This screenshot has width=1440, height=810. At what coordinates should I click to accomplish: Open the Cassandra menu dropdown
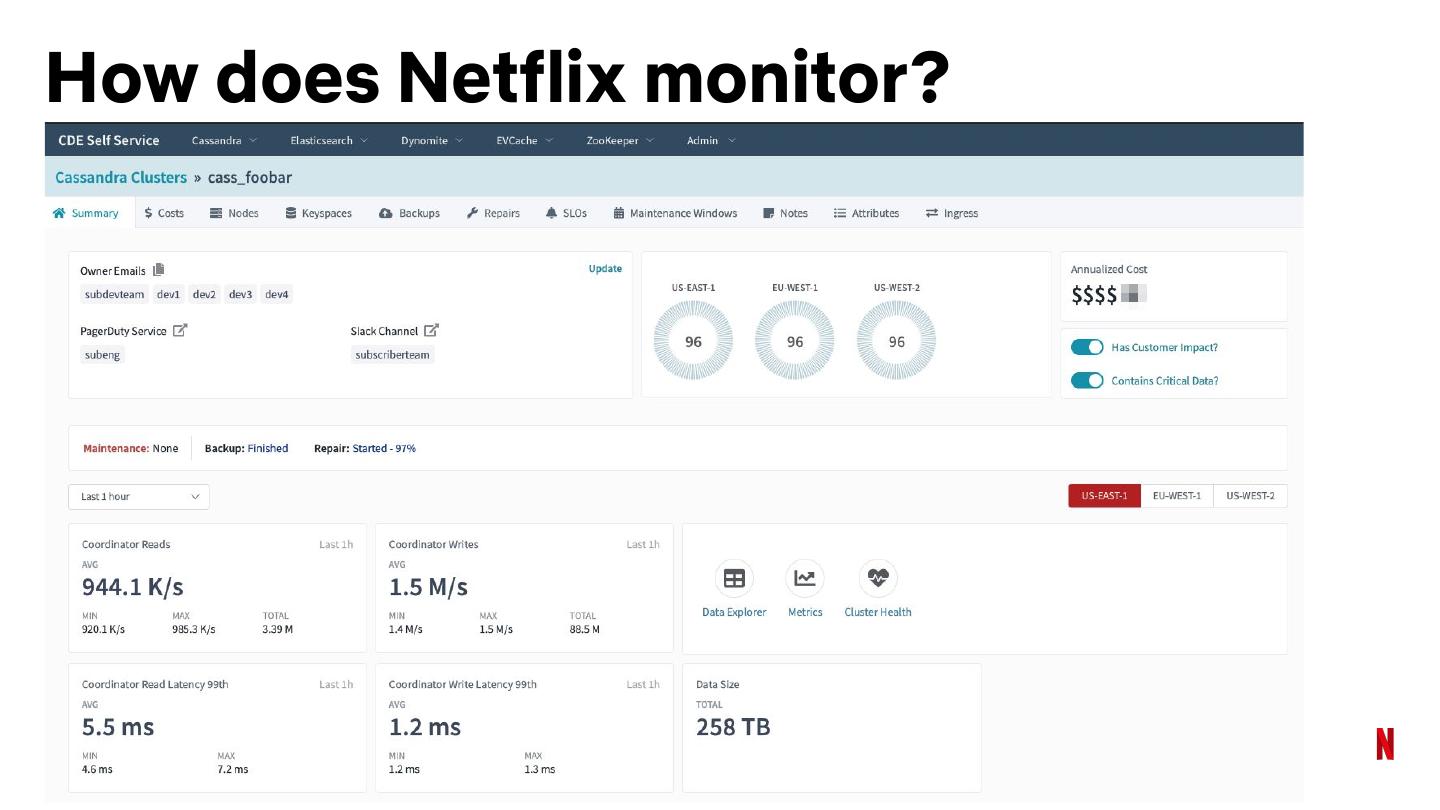pyautogui.click(x=224, y=141)
